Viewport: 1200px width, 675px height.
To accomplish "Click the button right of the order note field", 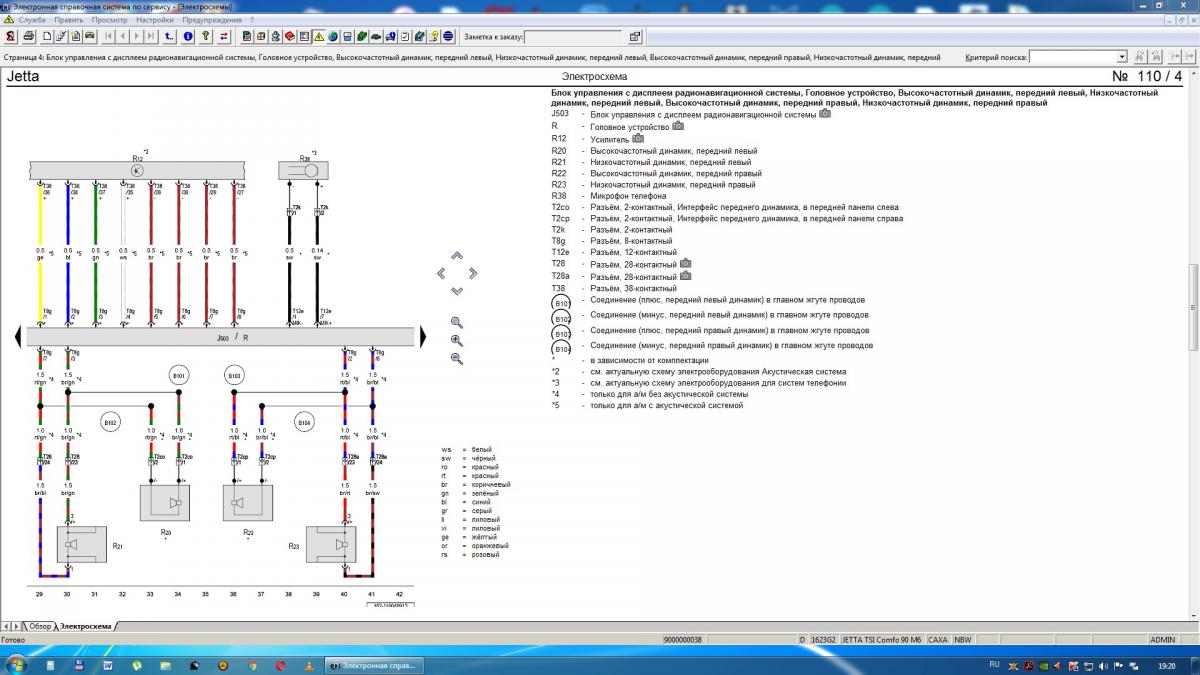I will [635, 37].
